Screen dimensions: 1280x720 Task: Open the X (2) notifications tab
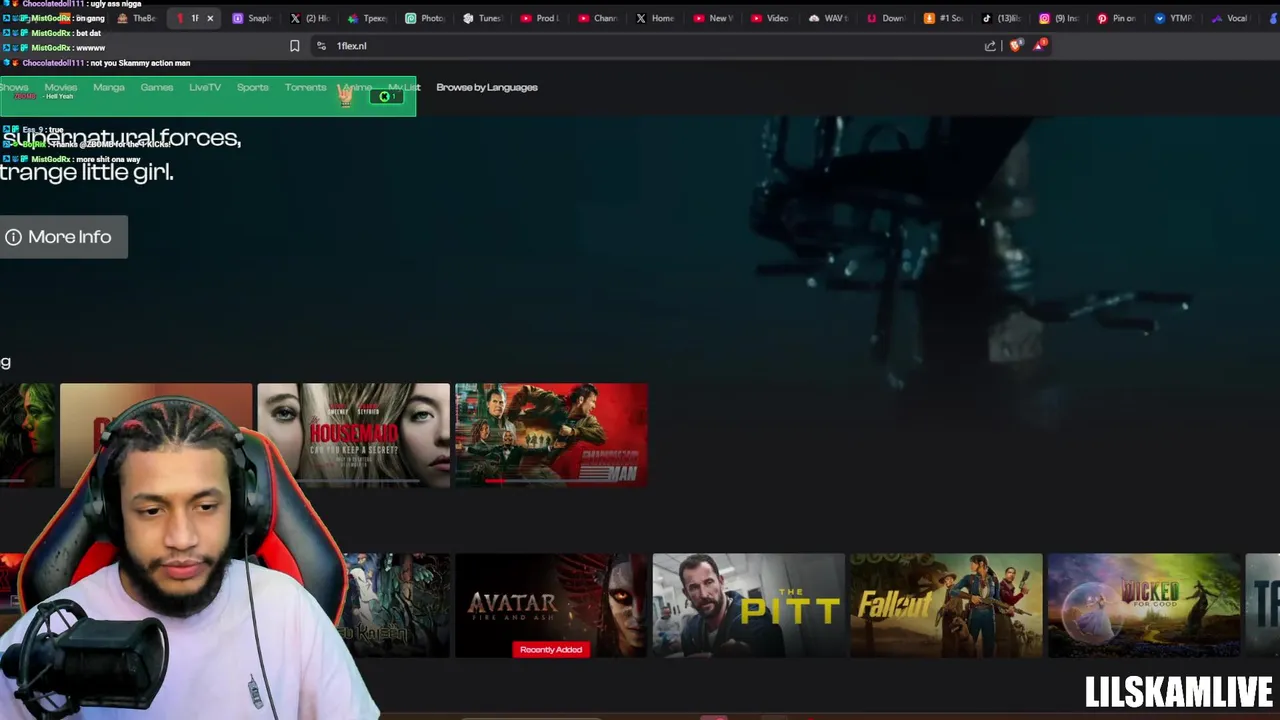[x=310, y=18]
